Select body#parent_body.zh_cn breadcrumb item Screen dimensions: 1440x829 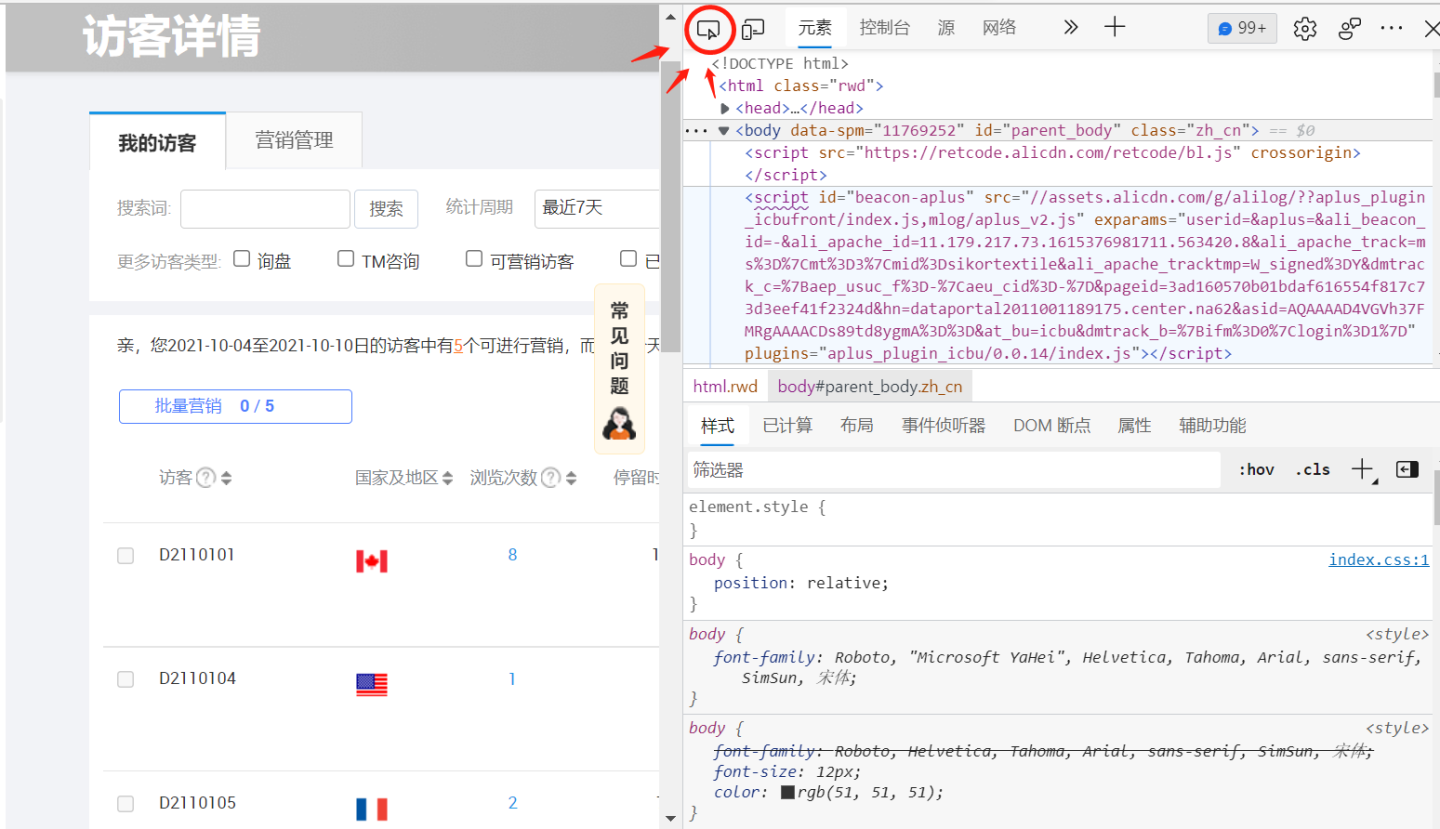[870, 386]
